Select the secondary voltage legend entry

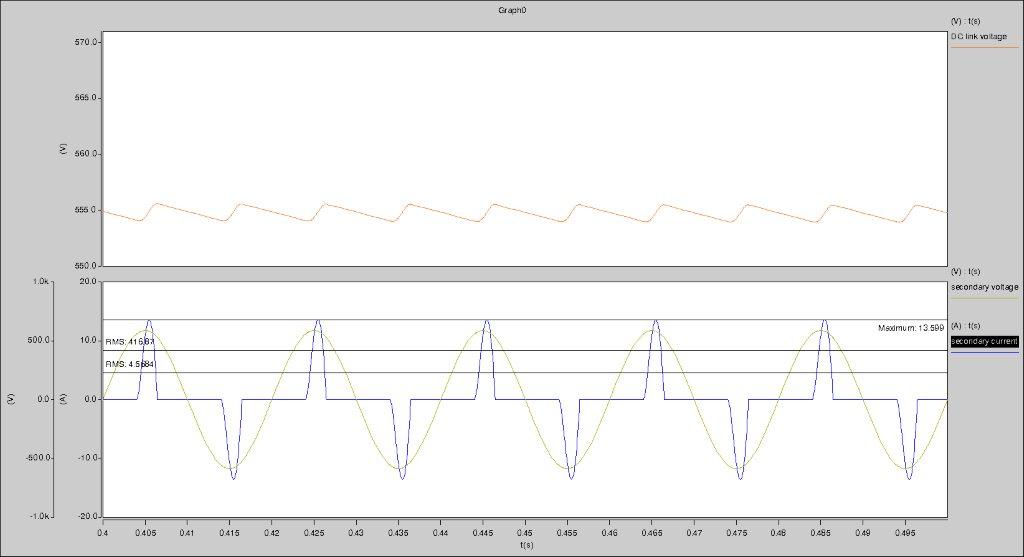pos(985,286)
